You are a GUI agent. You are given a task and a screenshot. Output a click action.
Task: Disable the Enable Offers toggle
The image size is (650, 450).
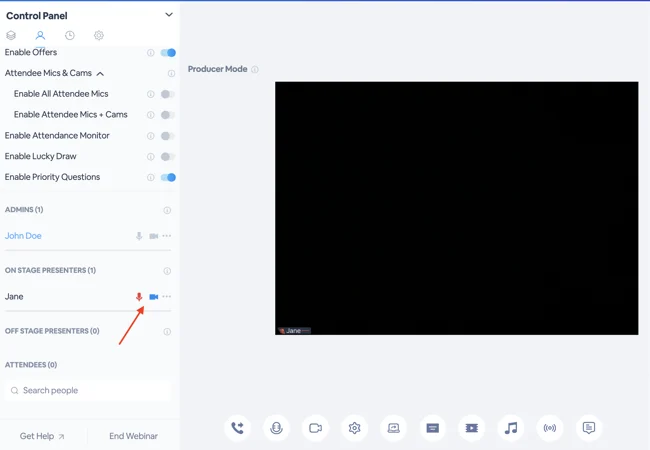click(168, 53)
